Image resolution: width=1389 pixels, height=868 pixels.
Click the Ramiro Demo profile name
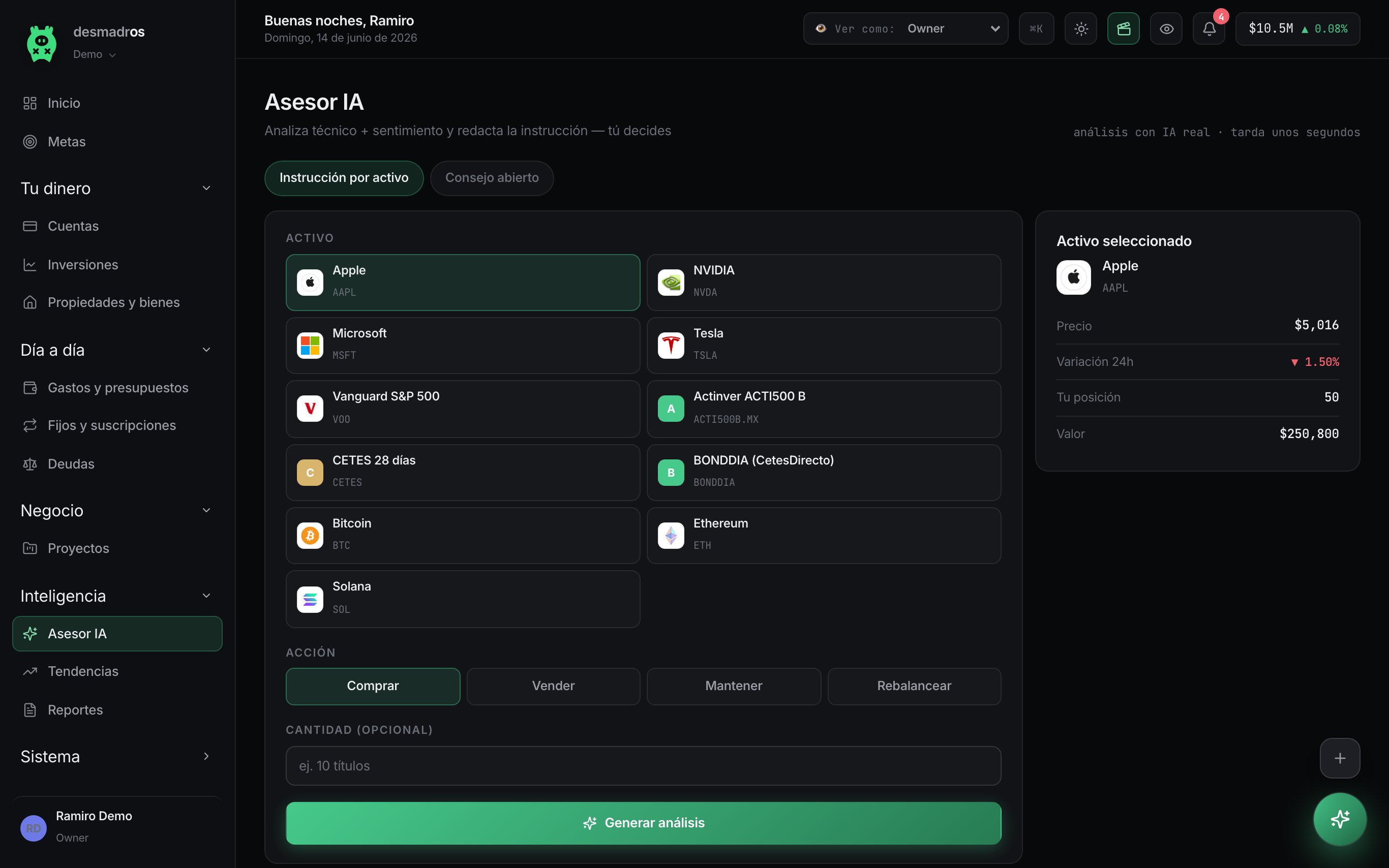(94, 816)
